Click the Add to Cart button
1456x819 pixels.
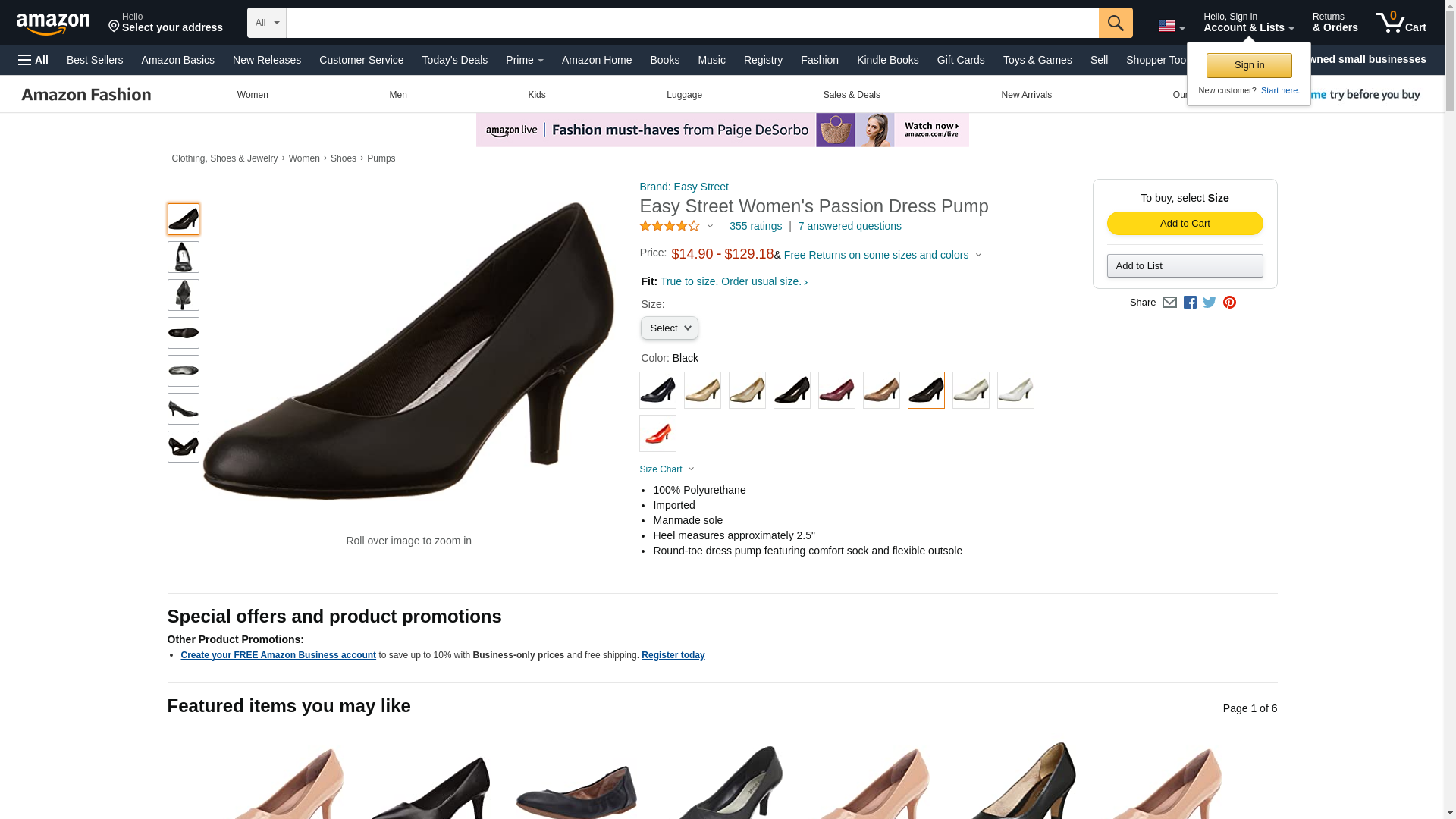click(x=1185, y=224)
